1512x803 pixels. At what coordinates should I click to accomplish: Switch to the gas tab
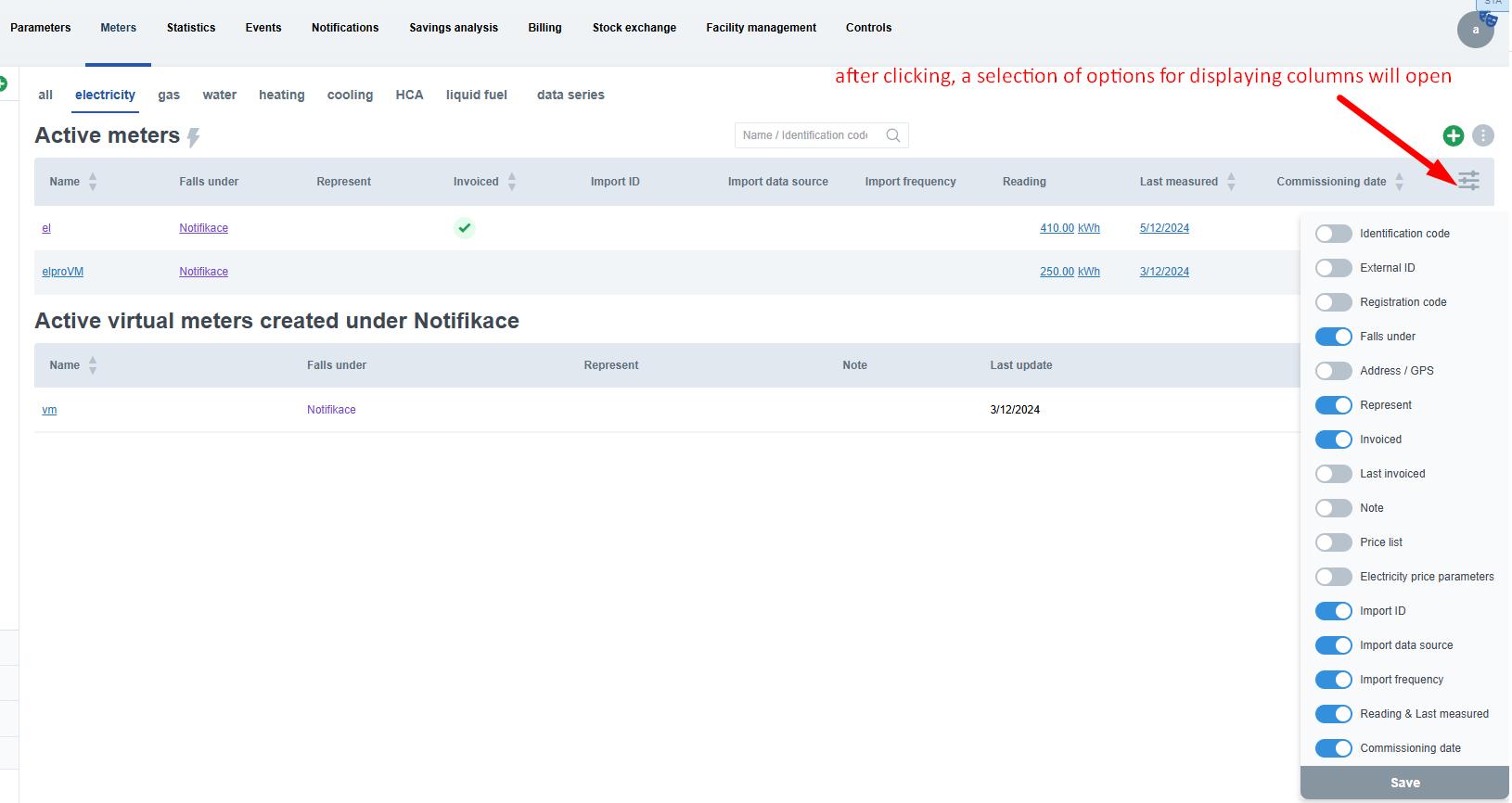169,95
